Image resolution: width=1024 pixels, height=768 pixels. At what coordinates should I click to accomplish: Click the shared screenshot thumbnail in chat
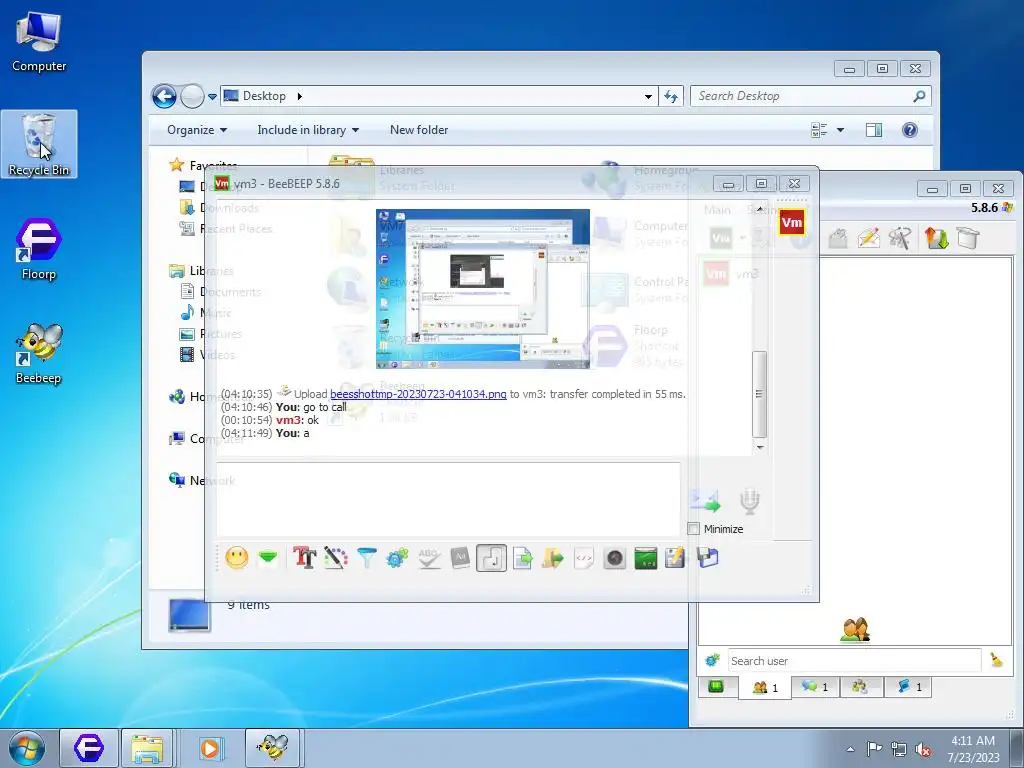(483, 289)
